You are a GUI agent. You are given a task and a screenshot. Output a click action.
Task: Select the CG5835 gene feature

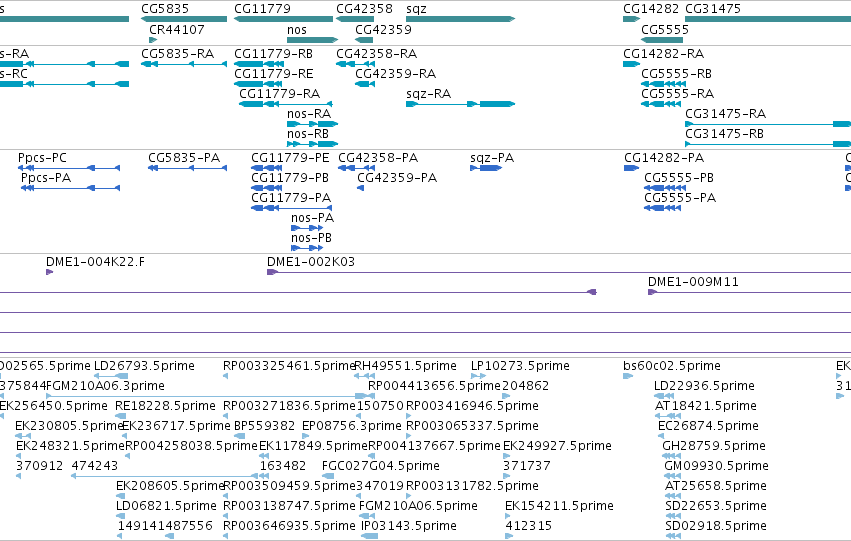click(x=184, y=19)
